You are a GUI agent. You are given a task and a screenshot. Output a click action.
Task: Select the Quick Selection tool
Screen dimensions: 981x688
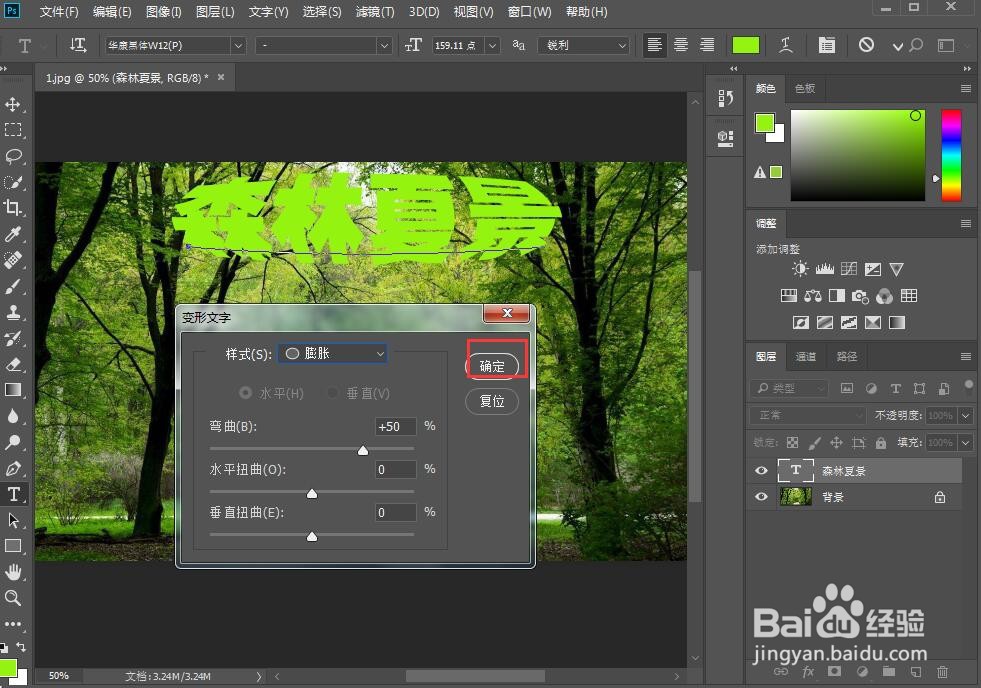(x=13, y=182)
